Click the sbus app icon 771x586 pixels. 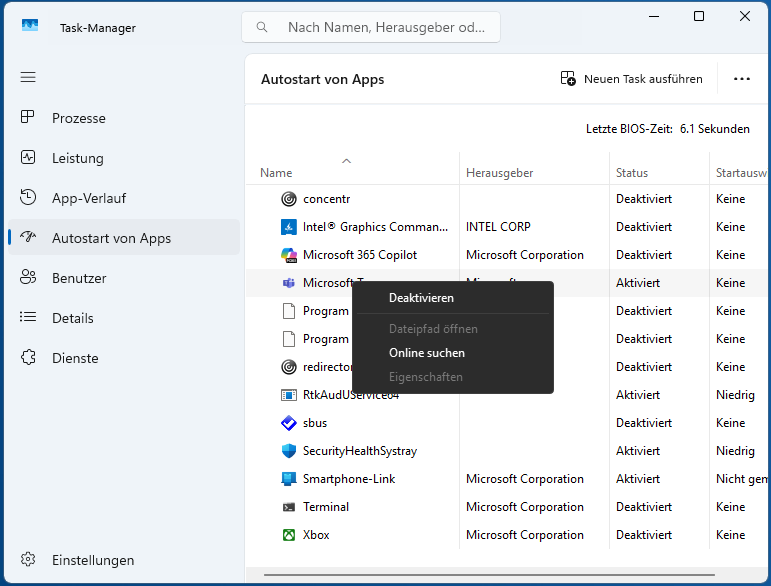[289, 423]
